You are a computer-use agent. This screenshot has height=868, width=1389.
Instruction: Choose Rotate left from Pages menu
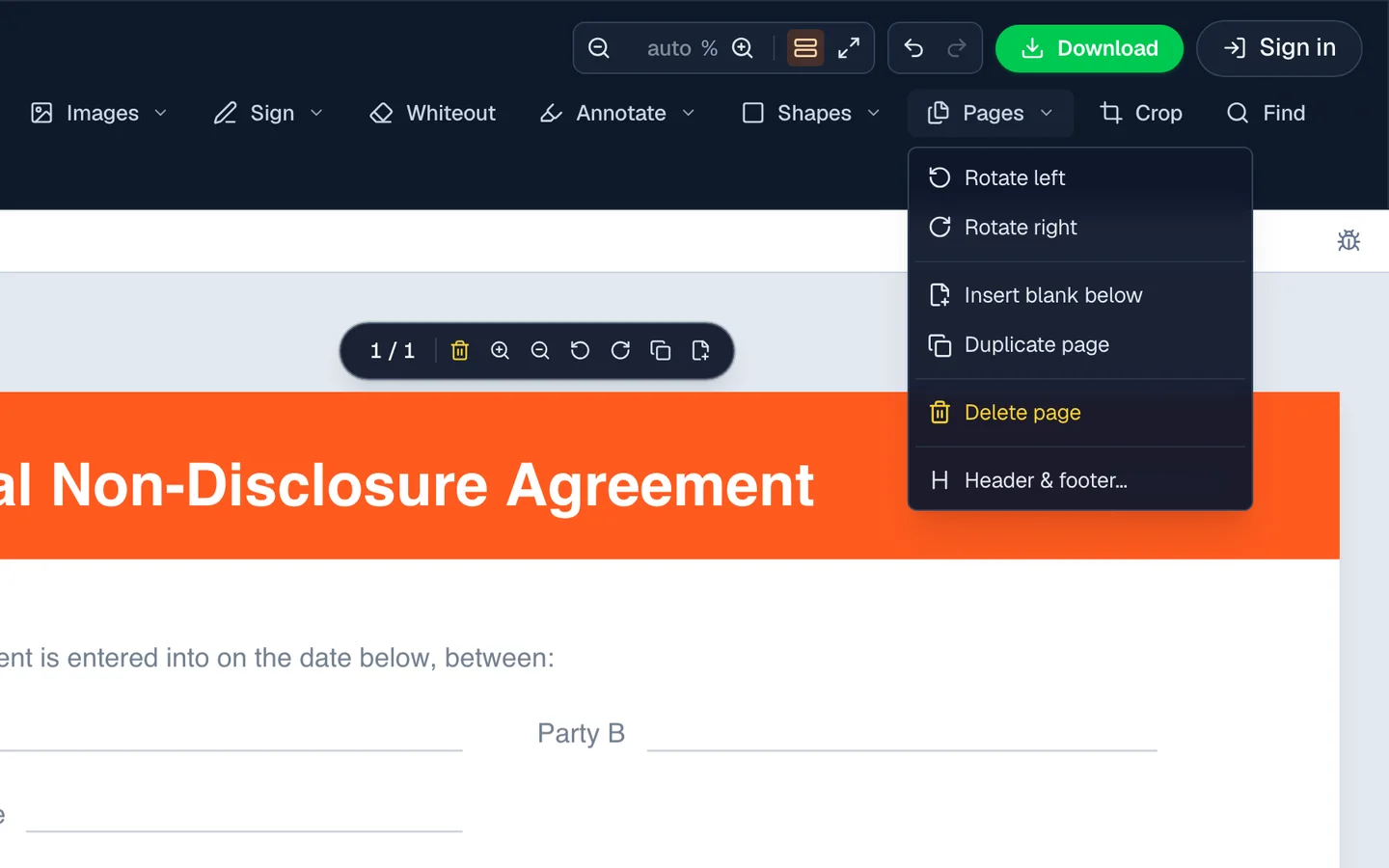tap(1080, 177)
